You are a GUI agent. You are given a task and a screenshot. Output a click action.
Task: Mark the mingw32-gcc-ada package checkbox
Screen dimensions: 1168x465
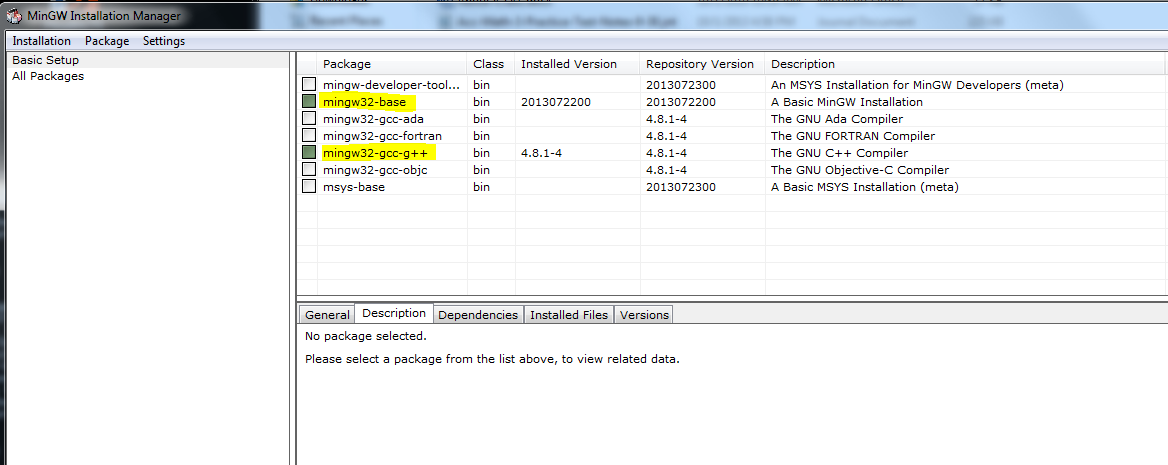[309, 119]
